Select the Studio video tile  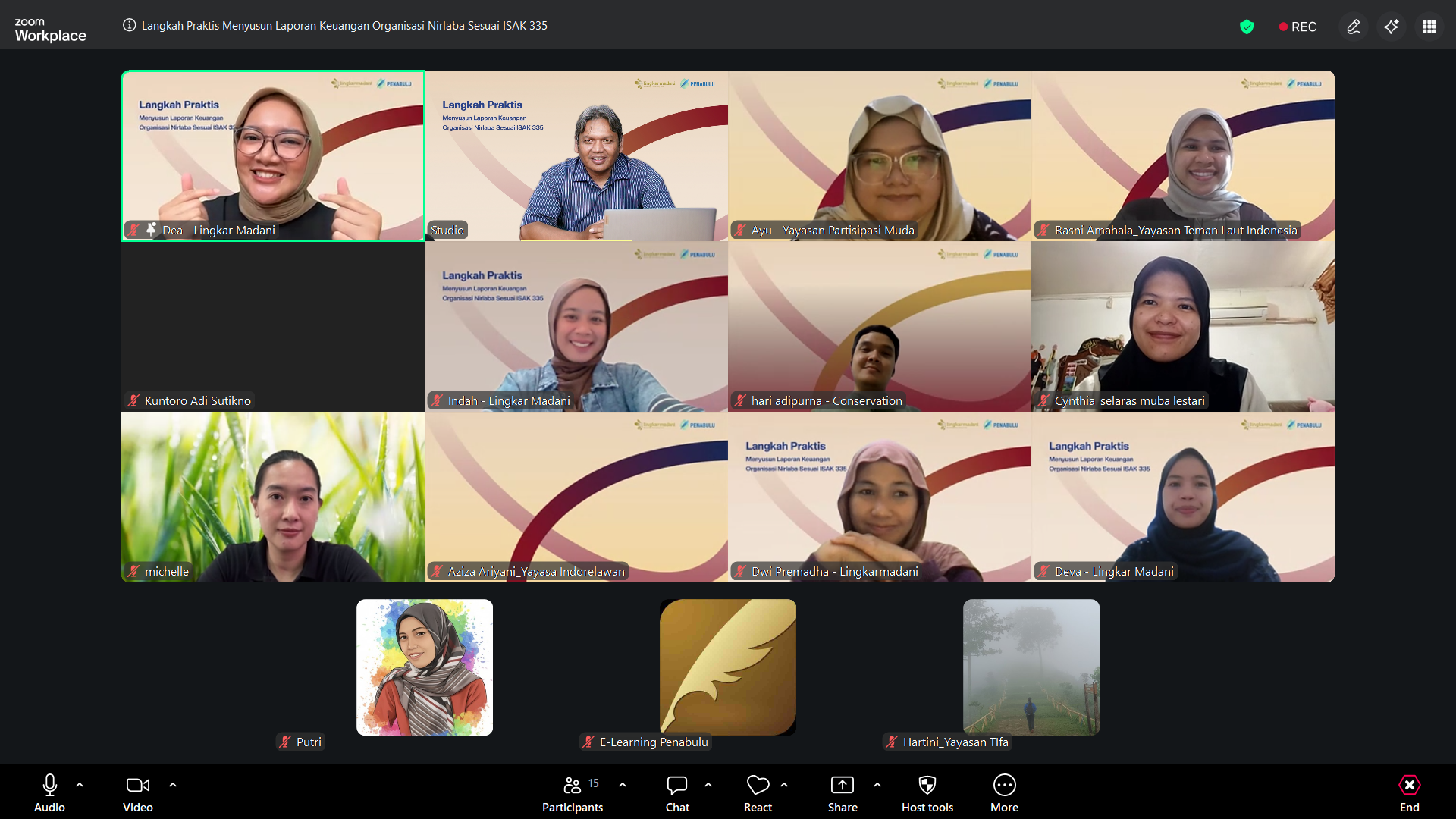(576, 155)
